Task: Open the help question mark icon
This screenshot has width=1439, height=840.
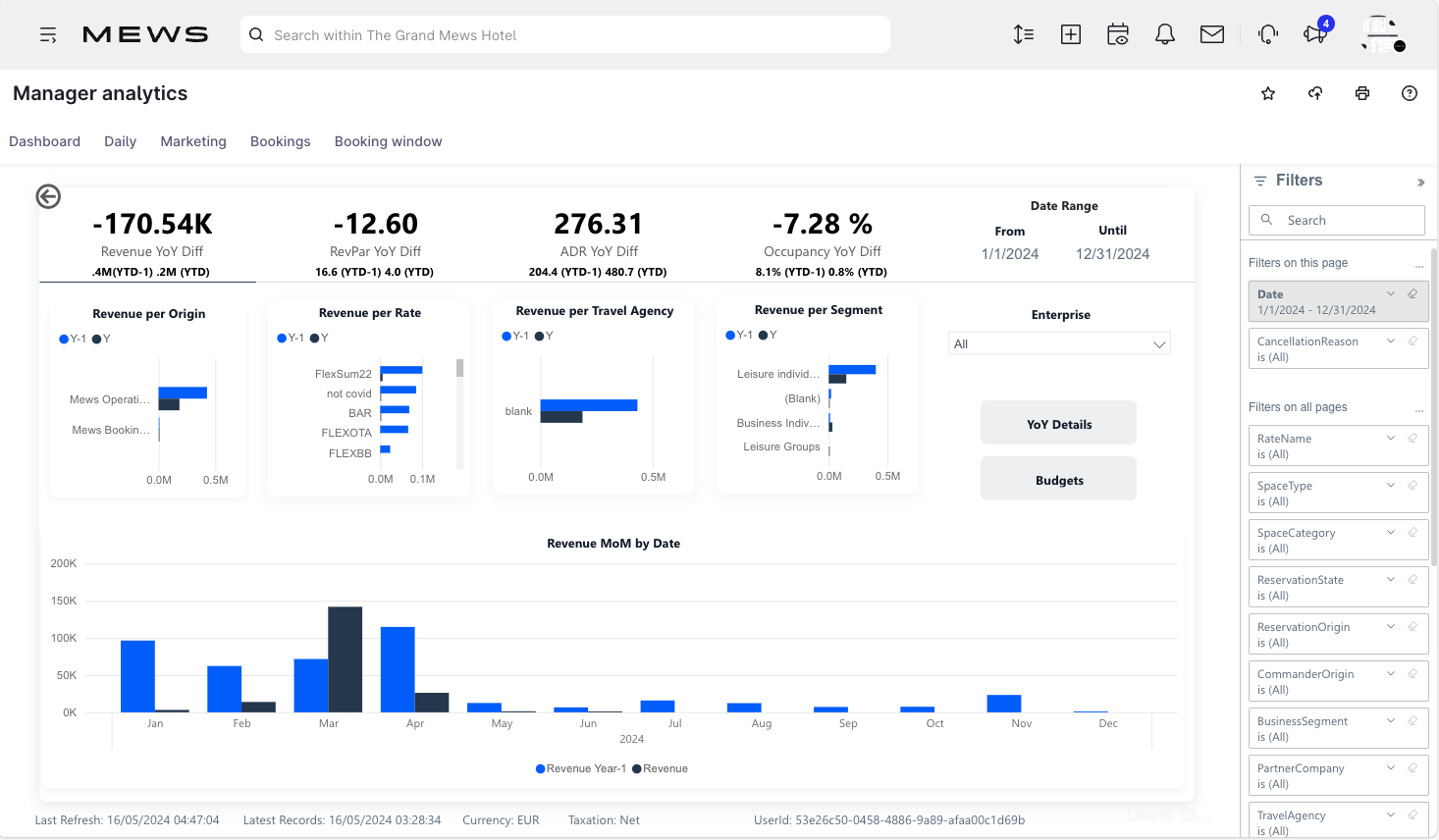Action: (1410, 93)
